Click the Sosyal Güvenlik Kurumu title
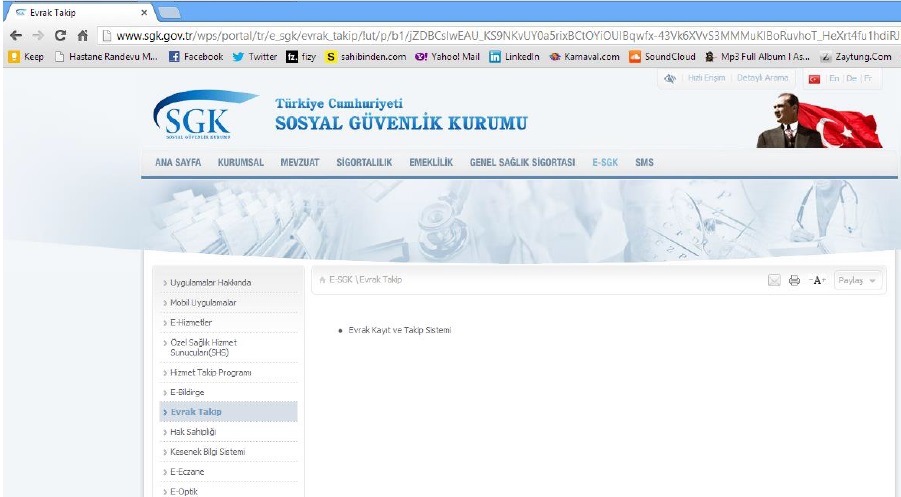Image resolution: width=901 pixels, height=497 pixels. coord(401,123)
